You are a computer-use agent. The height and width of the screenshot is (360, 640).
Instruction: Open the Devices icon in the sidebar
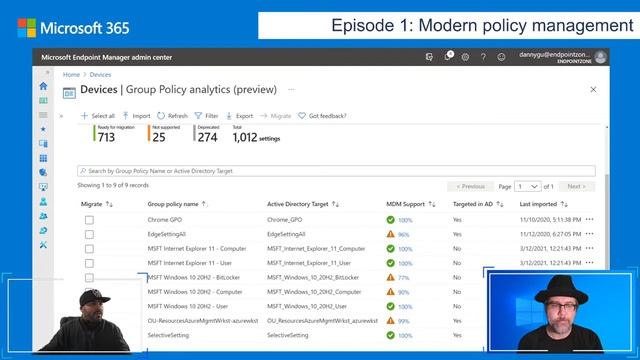43,144
